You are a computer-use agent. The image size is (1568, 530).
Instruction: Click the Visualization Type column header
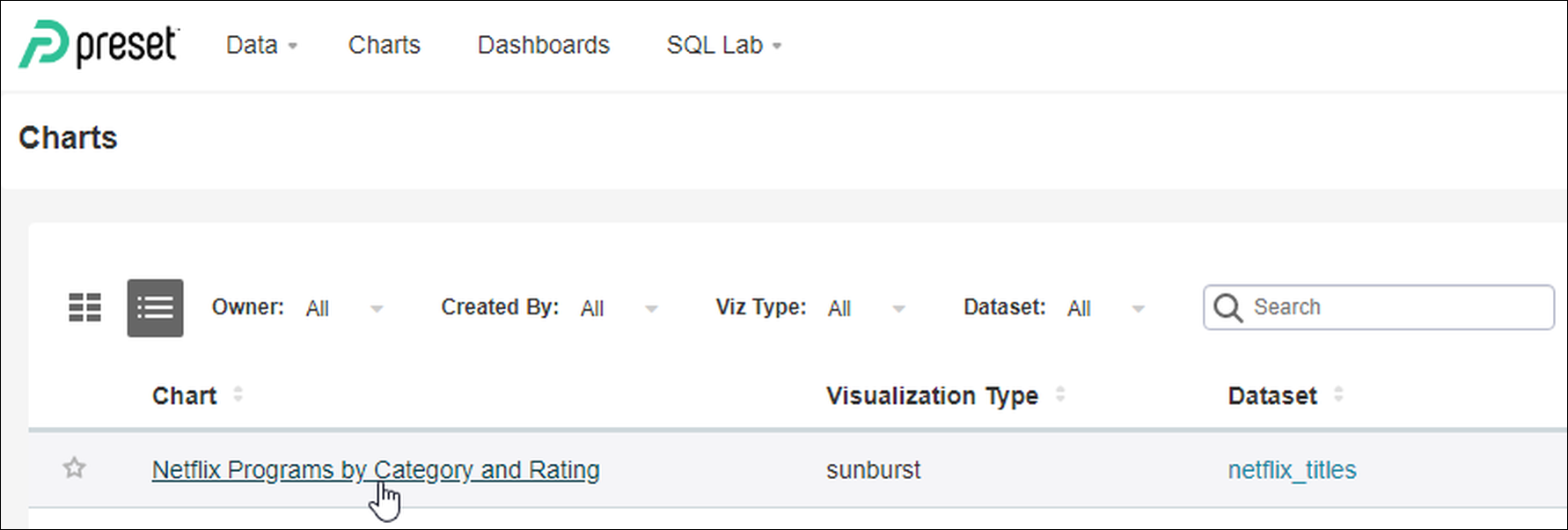tap(932, 396)
